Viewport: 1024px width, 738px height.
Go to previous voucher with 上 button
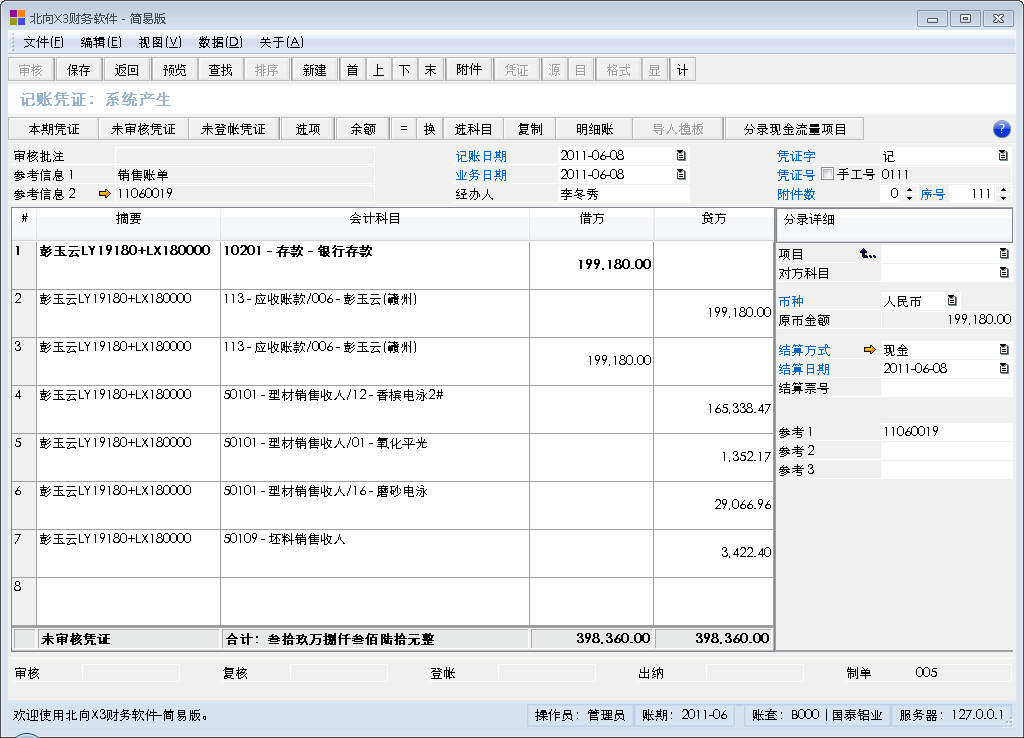379,70
